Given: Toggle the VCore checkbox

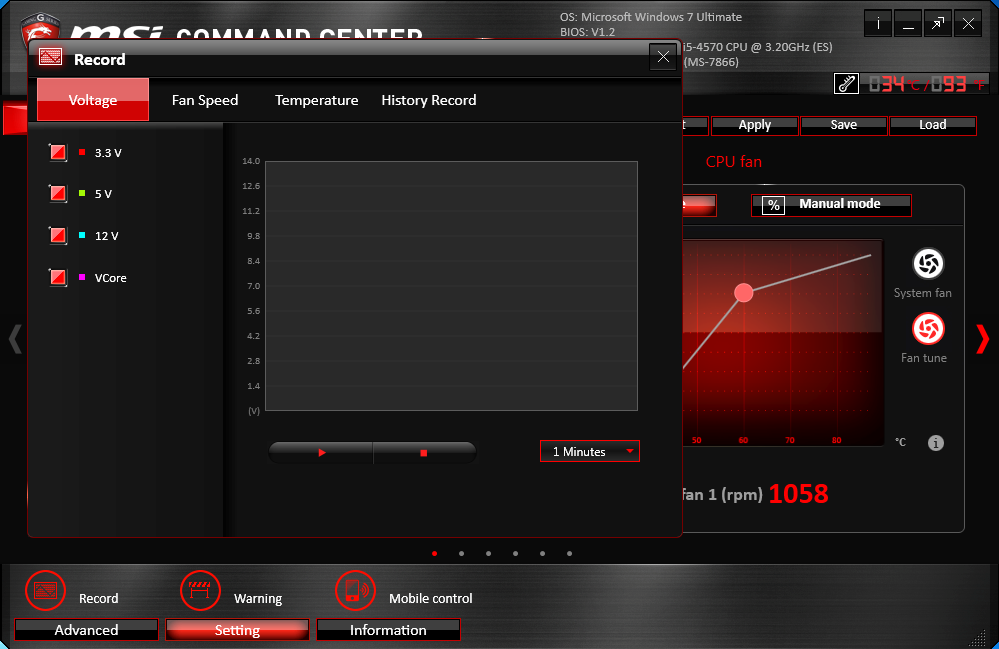Looking at the screenshot, I should click(58, 277).
